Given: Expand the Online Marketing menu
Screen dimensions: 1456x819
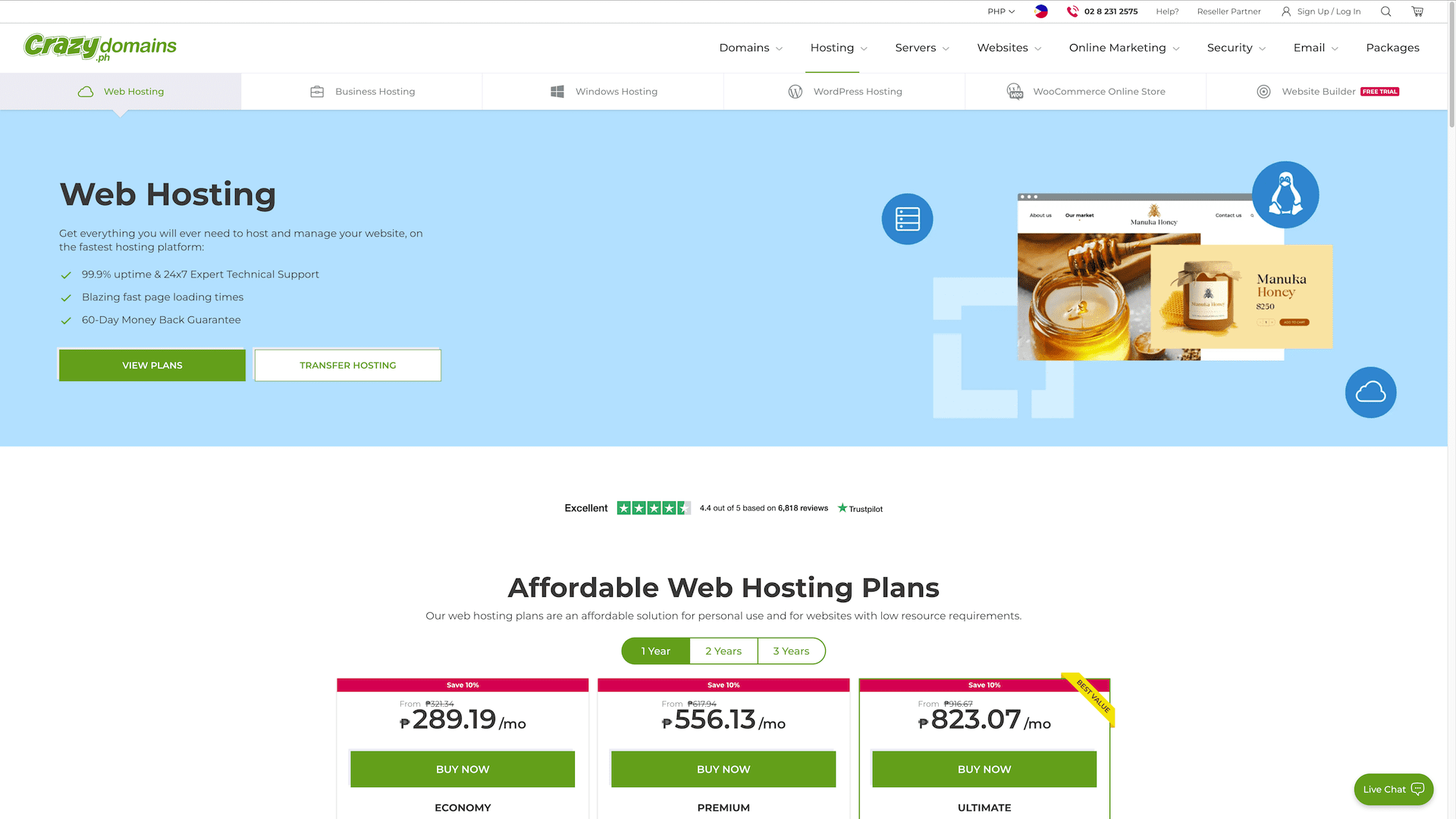Looking at the screenshot, I should 1125,48.
